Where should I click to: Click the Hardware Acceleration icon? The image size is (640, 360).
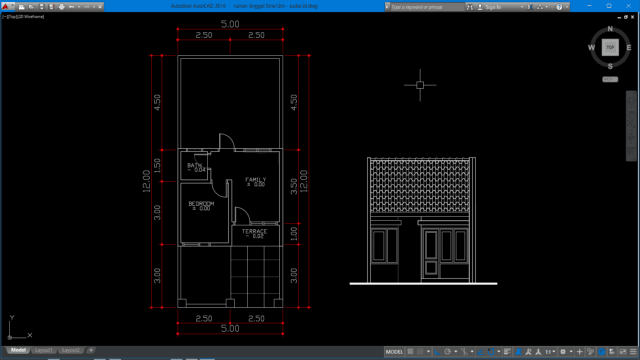[602, 352]
